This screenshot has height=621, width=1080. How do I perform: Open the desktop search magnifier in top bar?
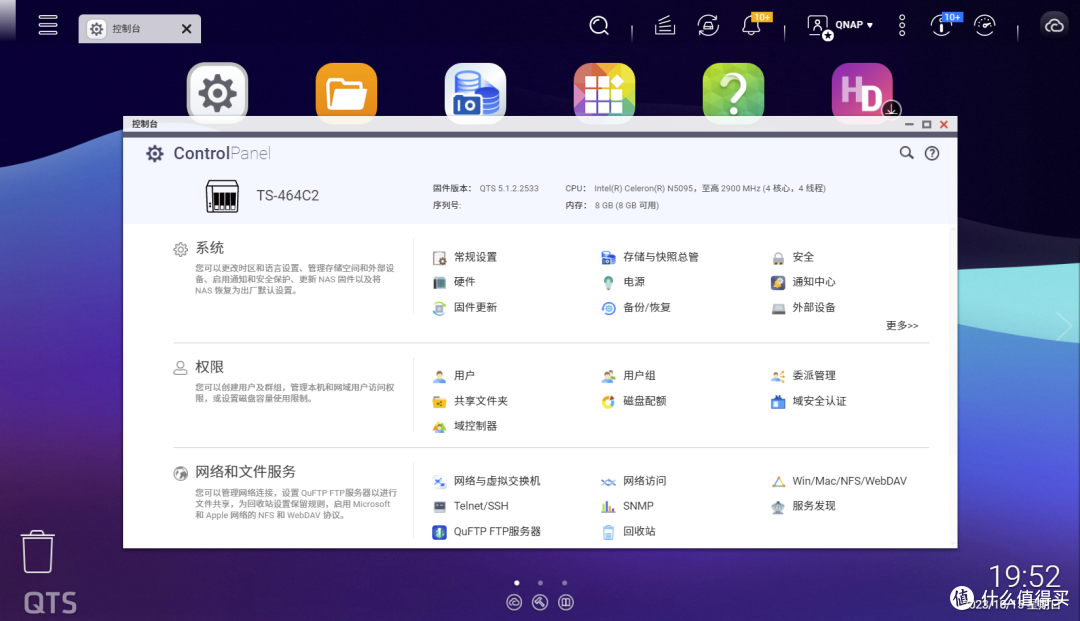599,26
